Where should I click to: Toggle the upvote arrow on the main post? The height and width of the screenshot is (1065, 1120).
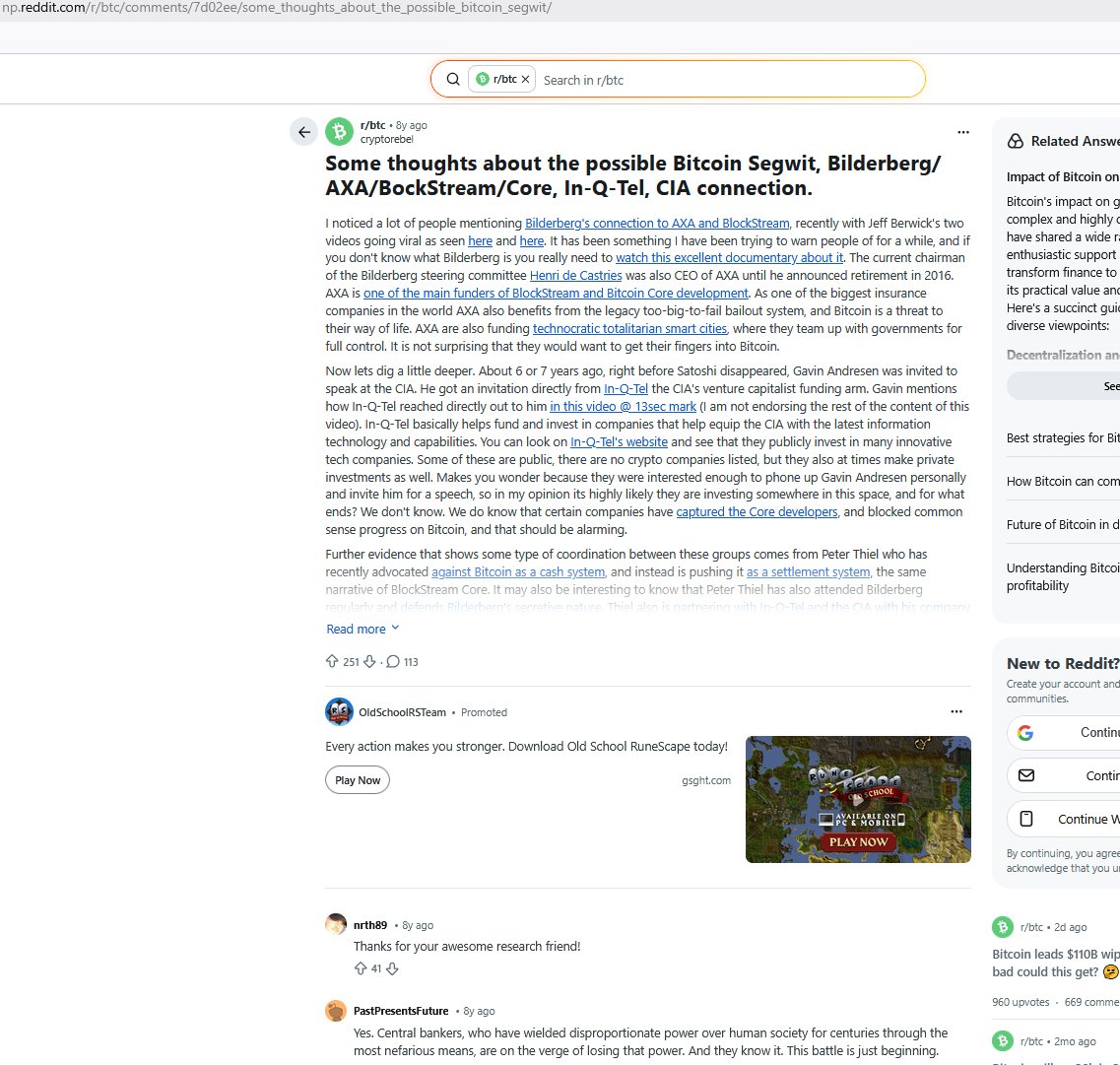(x=332, y=661)
